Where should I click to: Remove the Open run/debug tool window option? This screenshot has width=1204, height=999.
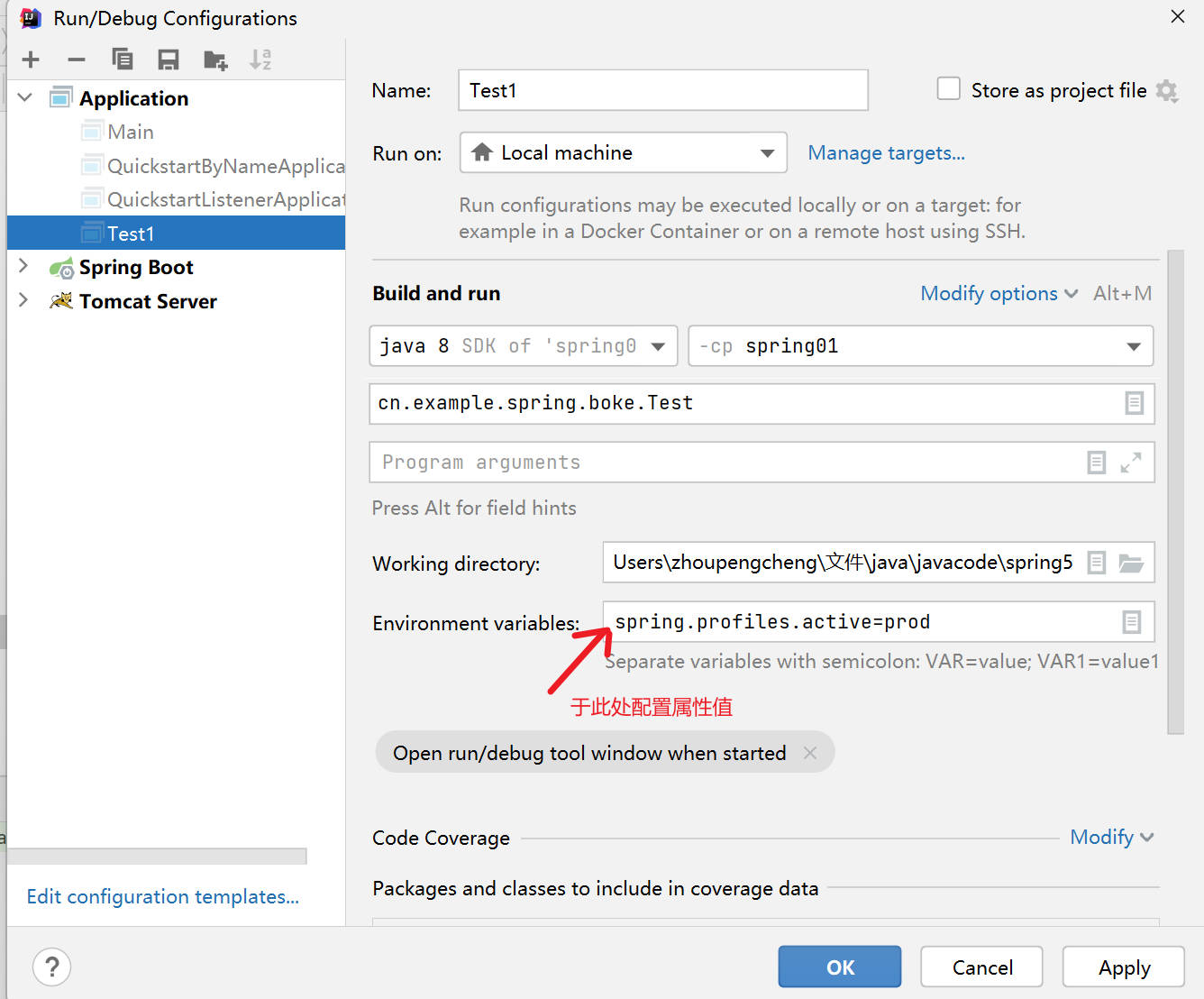[x=810, y=753]
